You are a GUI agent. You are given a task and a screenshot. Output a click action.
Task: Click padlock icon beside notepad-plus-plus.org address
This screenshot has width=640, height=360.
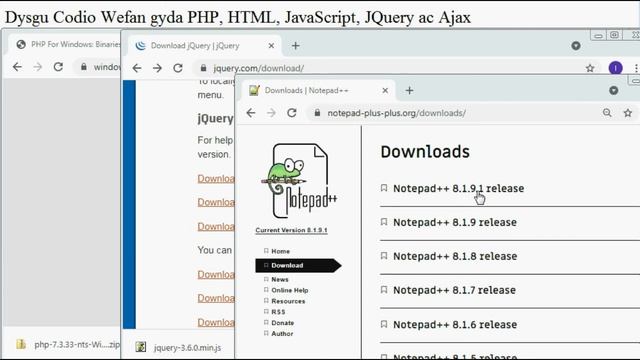(317, 113)
